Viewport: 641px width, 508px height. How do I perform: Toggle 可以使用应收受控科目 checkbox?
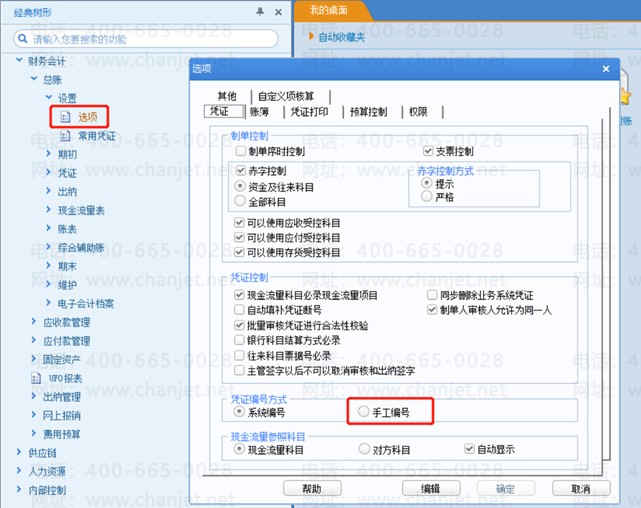pyautogui.click(x=239, y=223)
